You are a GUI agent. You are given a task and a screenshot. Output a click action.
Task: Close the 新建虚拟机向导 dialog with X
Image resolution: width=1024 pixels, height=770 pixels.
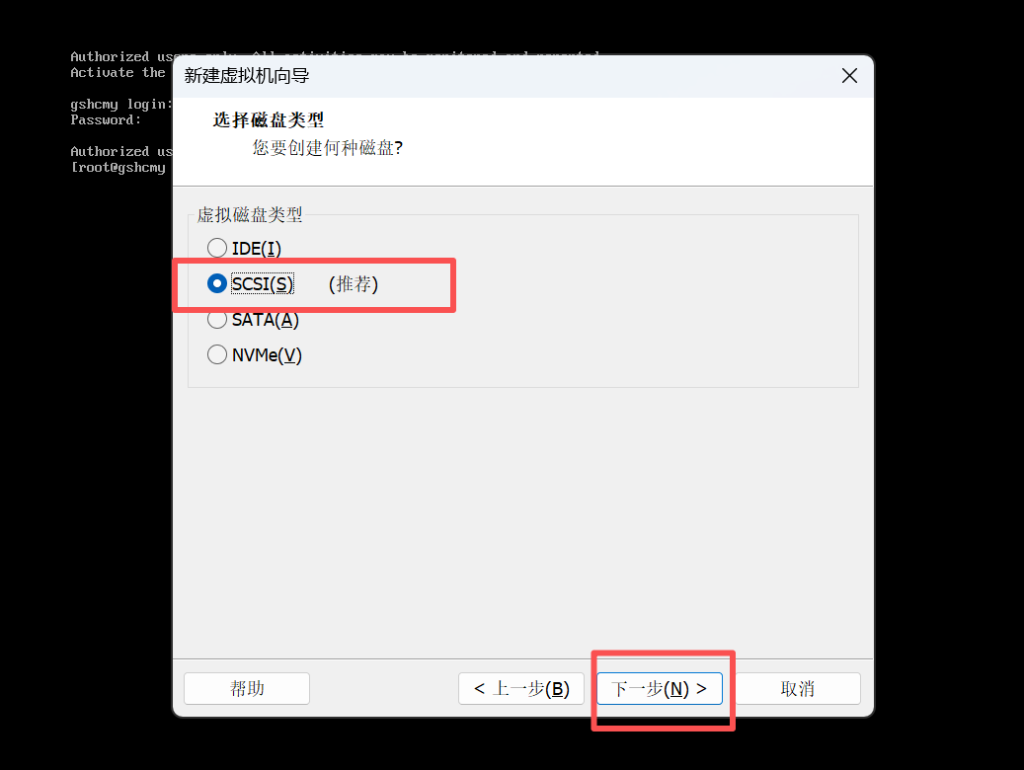point(849,76)
